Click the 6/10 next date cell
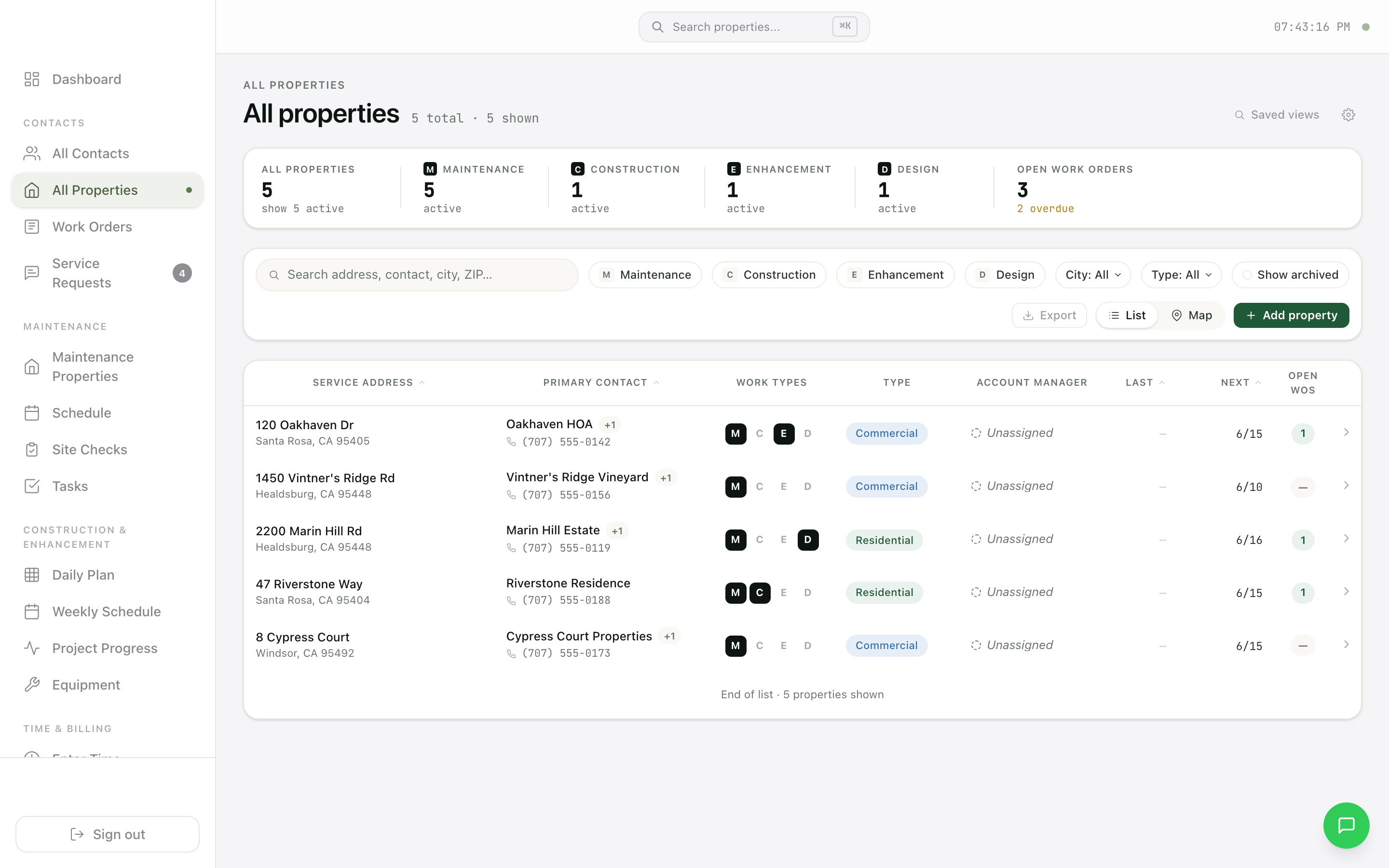 1249,487
